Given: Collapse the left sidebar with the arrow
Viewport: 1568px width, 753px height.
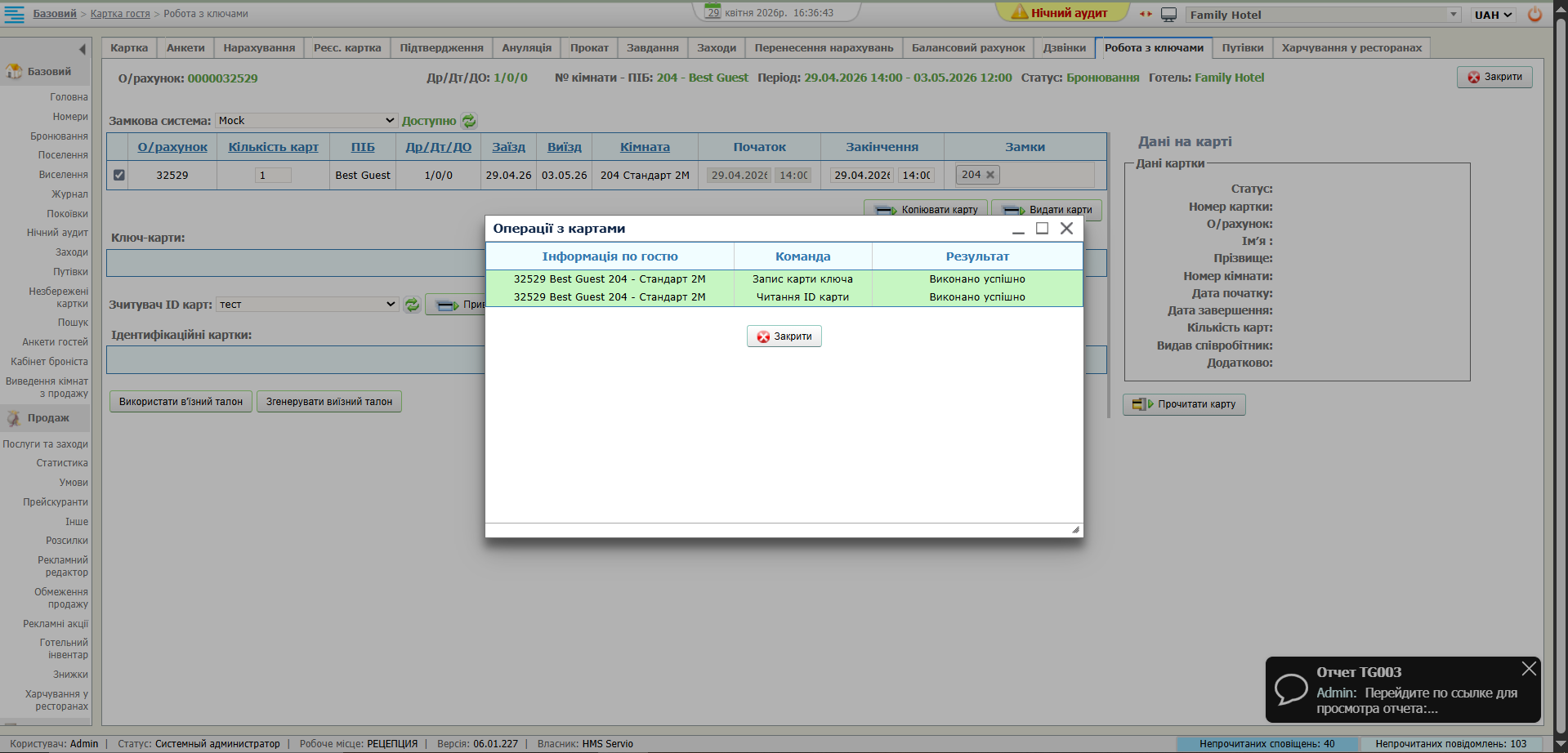Looking at the screenshot, I should [x=82, y=49].
